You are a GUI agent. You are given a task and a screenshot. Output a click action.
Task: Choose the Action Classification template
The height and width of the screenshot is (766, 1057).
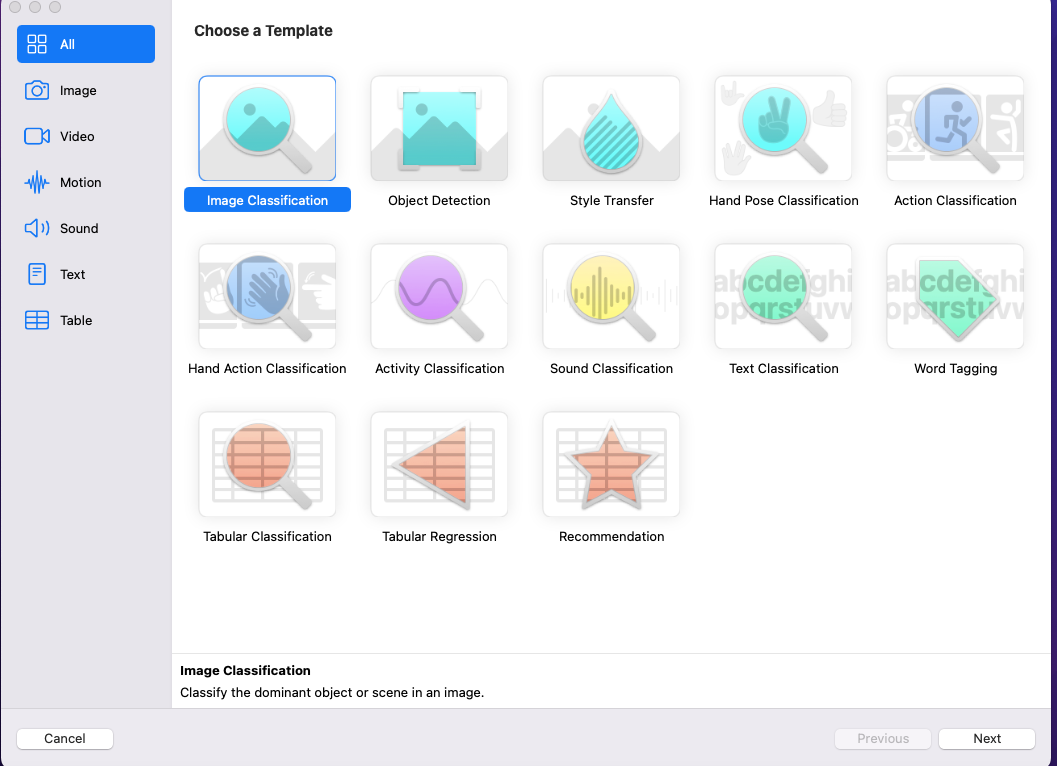pyautogui.click(x=955, y=128)
